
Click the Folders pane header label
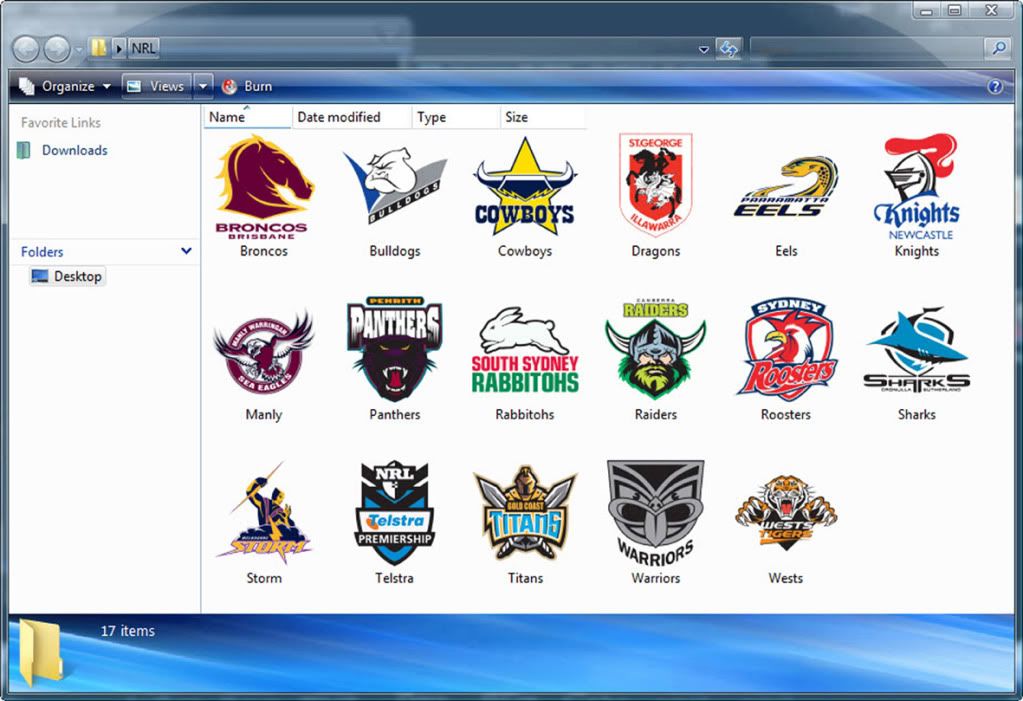point(42,252)
